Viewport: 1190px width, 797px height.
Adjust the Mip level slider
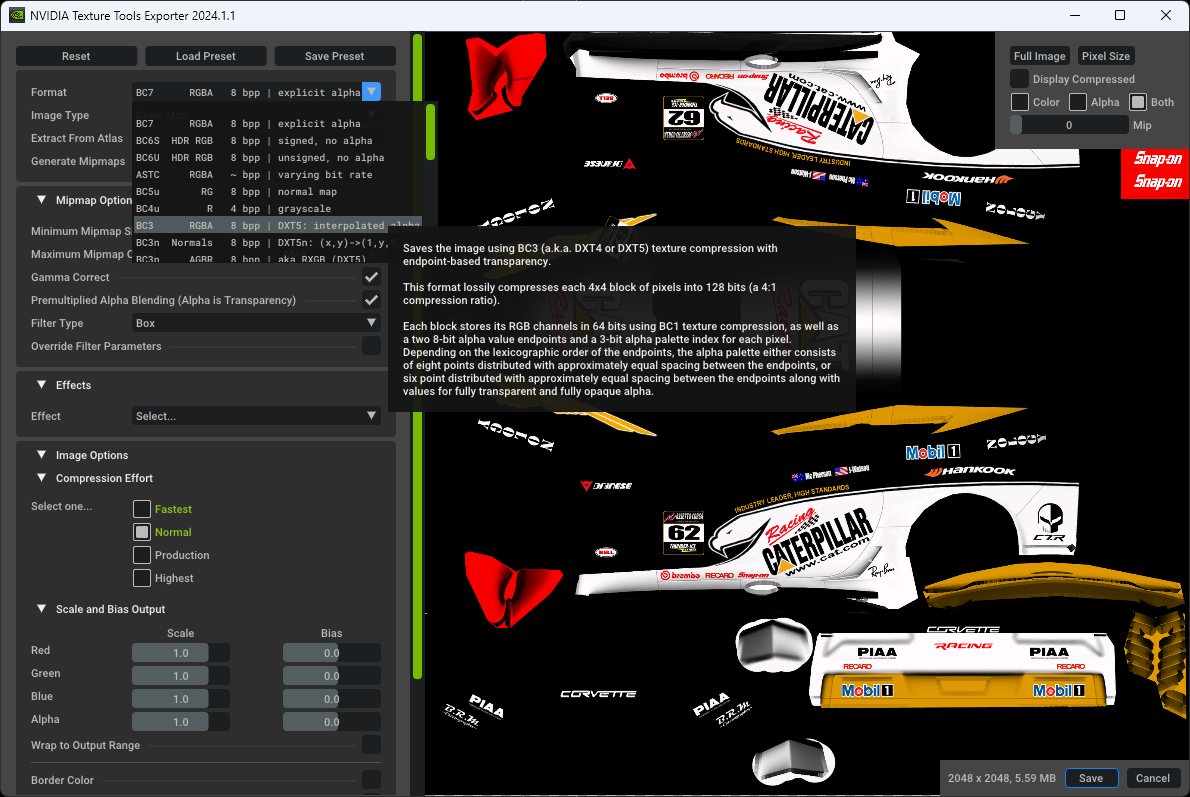(x=1068, y=125)
